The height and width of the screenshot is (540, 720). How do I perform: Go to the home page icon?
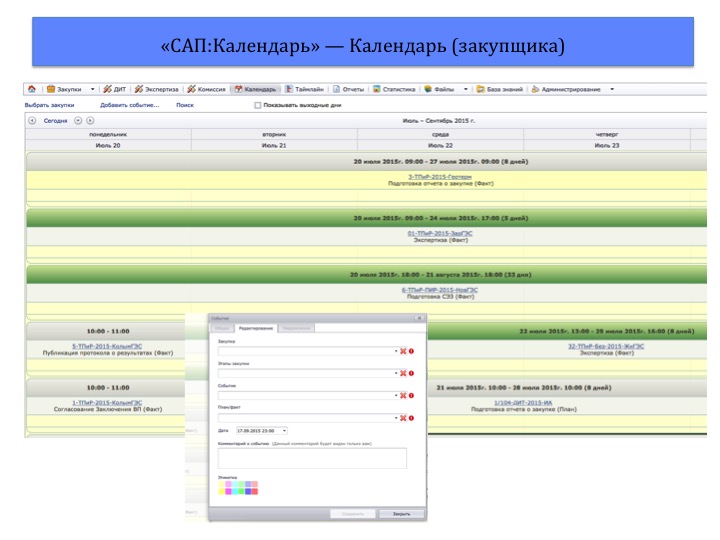(x=32, y=89)
